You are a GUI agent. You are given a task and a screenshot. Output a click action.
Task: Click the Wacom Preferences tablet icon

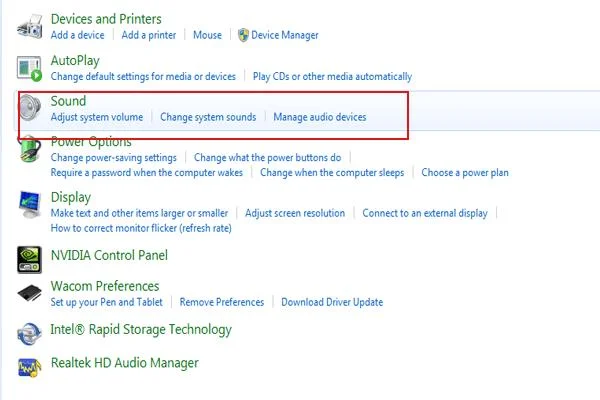30,293
